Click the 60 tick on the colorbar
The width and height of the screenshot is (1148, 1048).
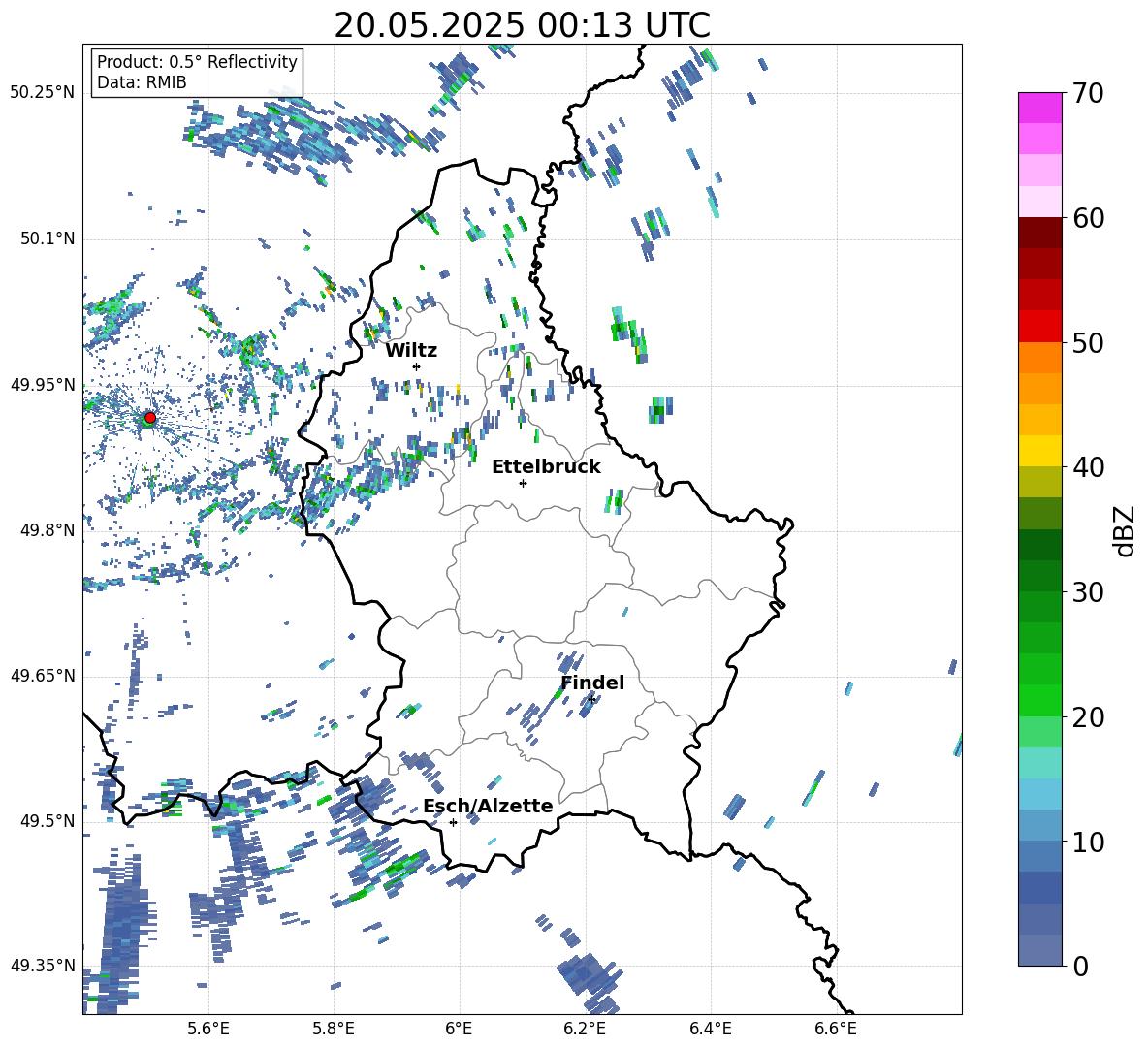(1088, 217)
